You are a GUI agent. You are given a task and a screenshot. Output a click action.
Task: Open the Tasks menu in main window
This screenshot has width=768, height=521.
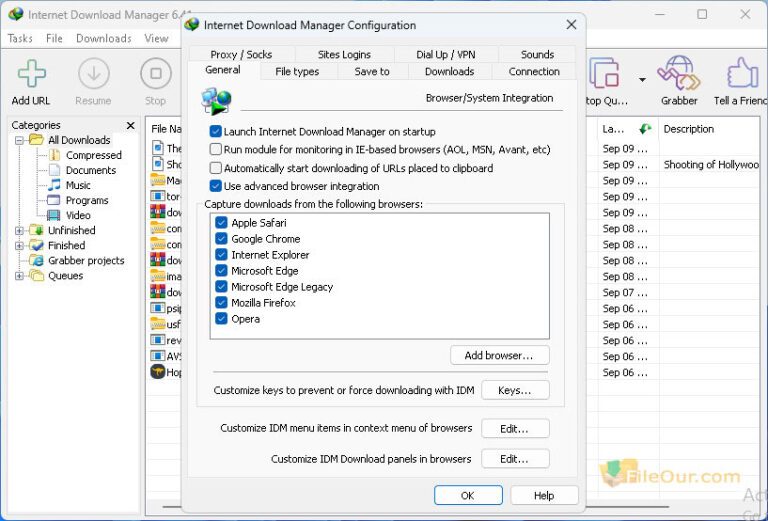click(21, 39)
